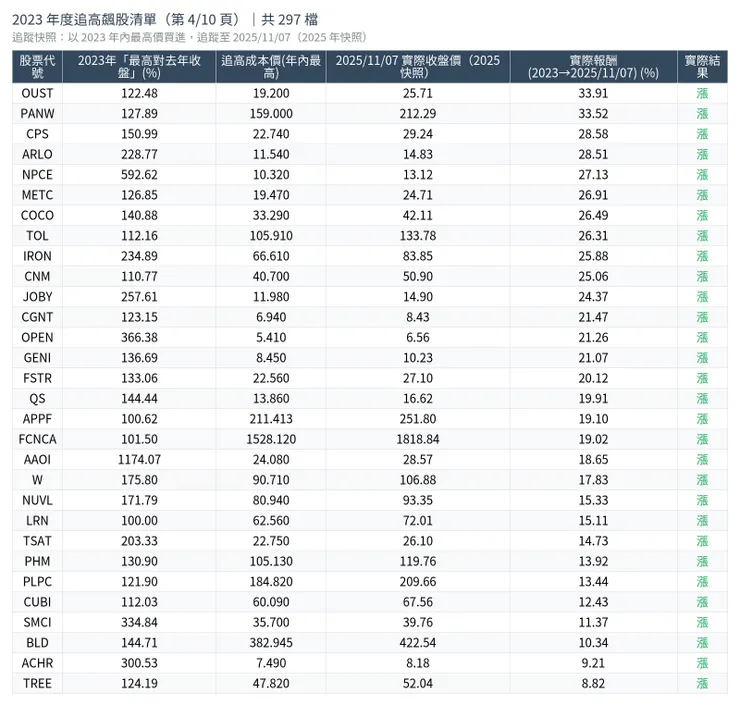Select the OUST ticker cell
Image resolution: width=740 pixels, height=706 pixels.
click(x=37, y=93)
